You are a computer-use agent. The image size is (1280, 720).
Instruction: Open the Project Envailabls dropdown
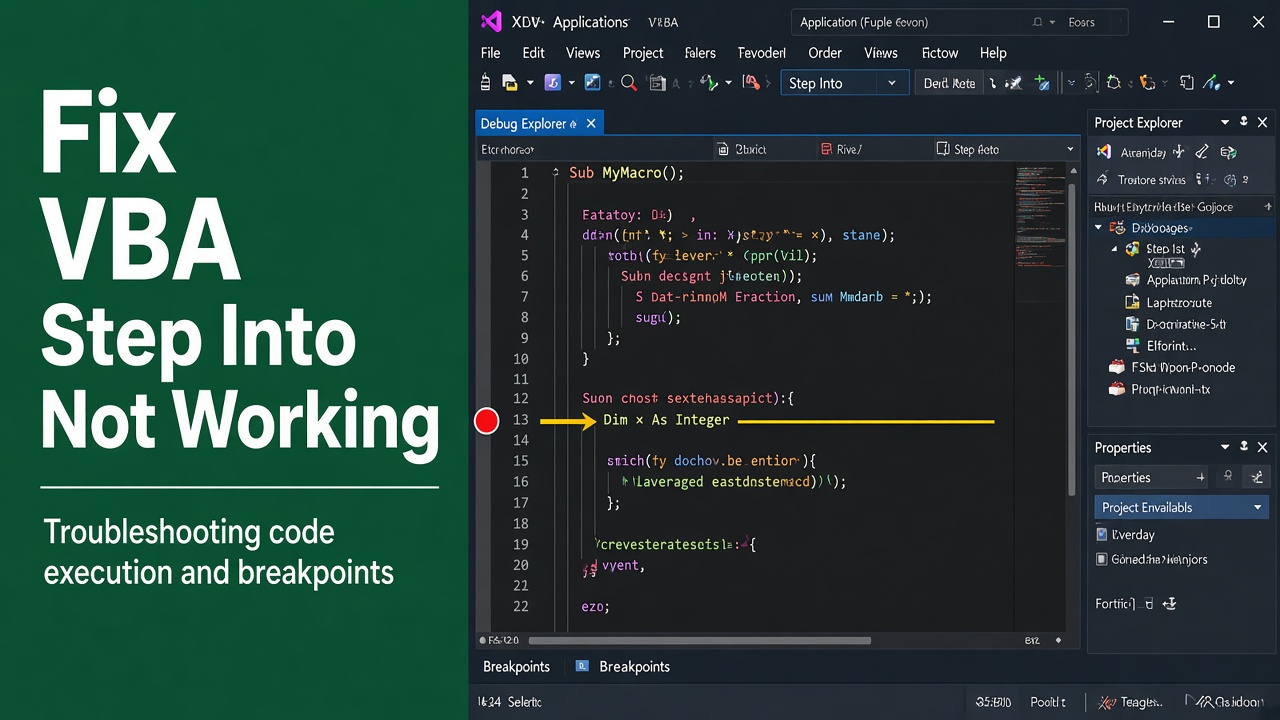coord(1258,507)
